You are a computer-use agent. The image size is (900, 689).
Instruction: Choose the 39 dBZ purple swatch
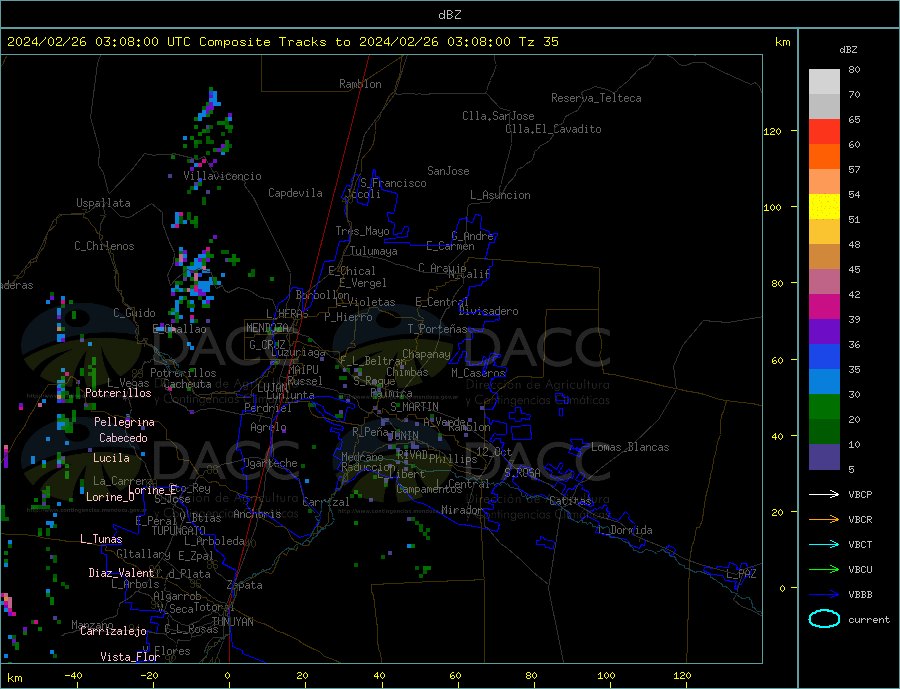pyautogui.click(x=824, y=332)
